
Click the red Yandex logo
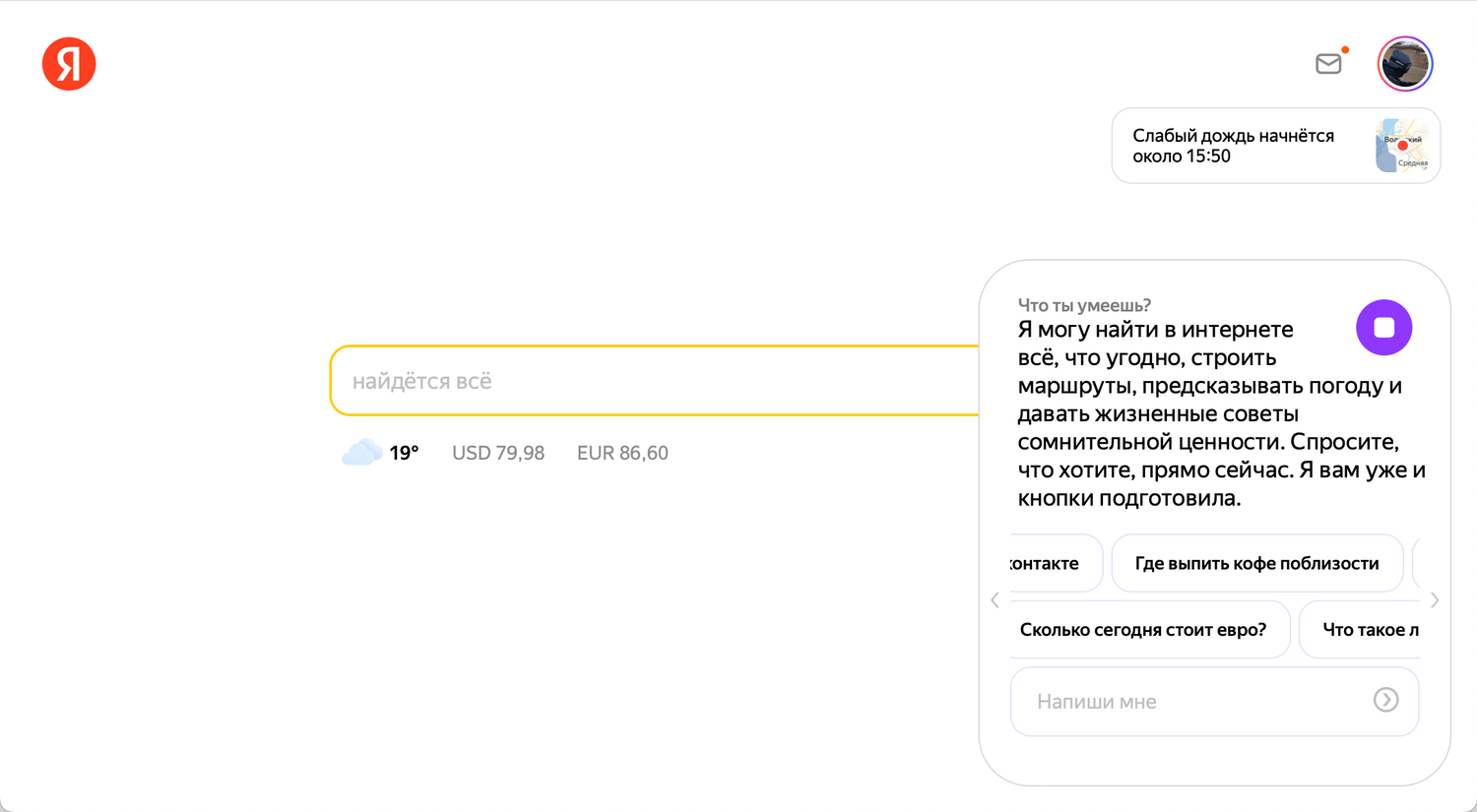69,64
